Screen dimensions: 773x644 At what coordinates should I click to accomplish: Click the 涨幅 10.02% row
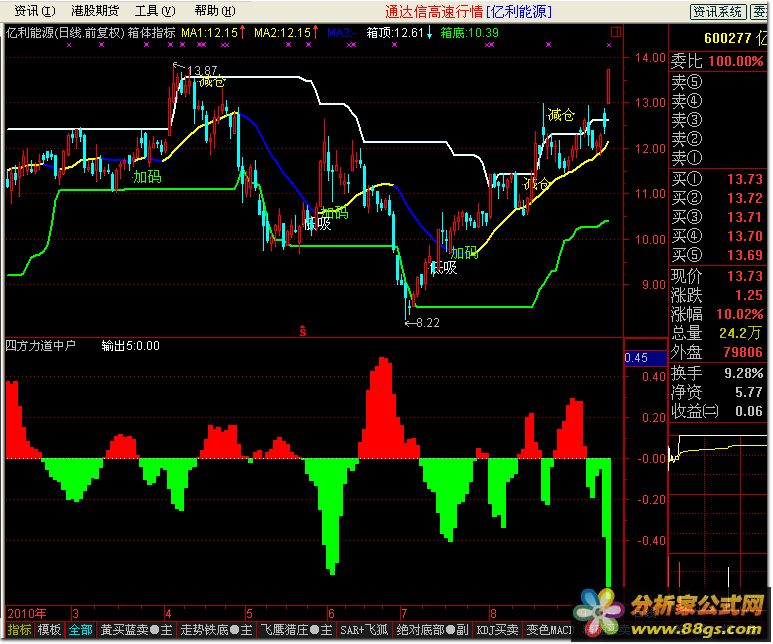[x=717, y=314]
